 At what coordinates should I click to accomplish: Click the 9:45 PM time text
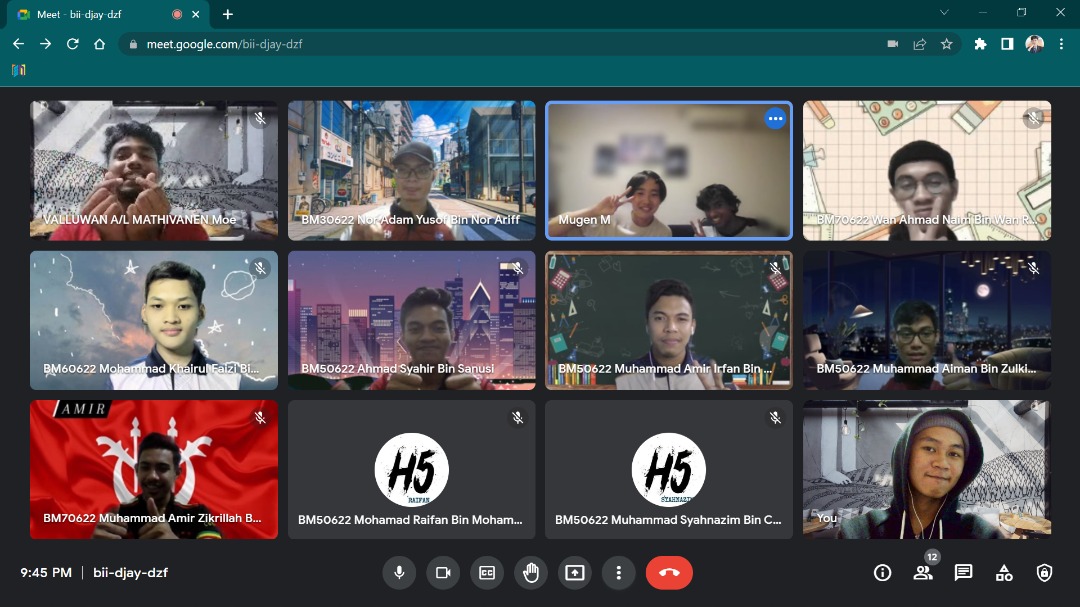coord(46,573)
